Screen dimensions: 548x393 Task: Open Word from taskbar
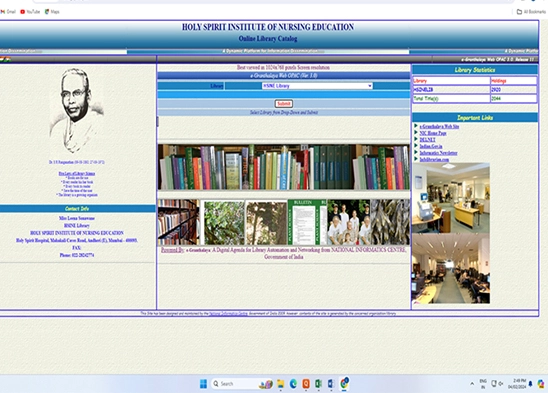click(331, 384)
